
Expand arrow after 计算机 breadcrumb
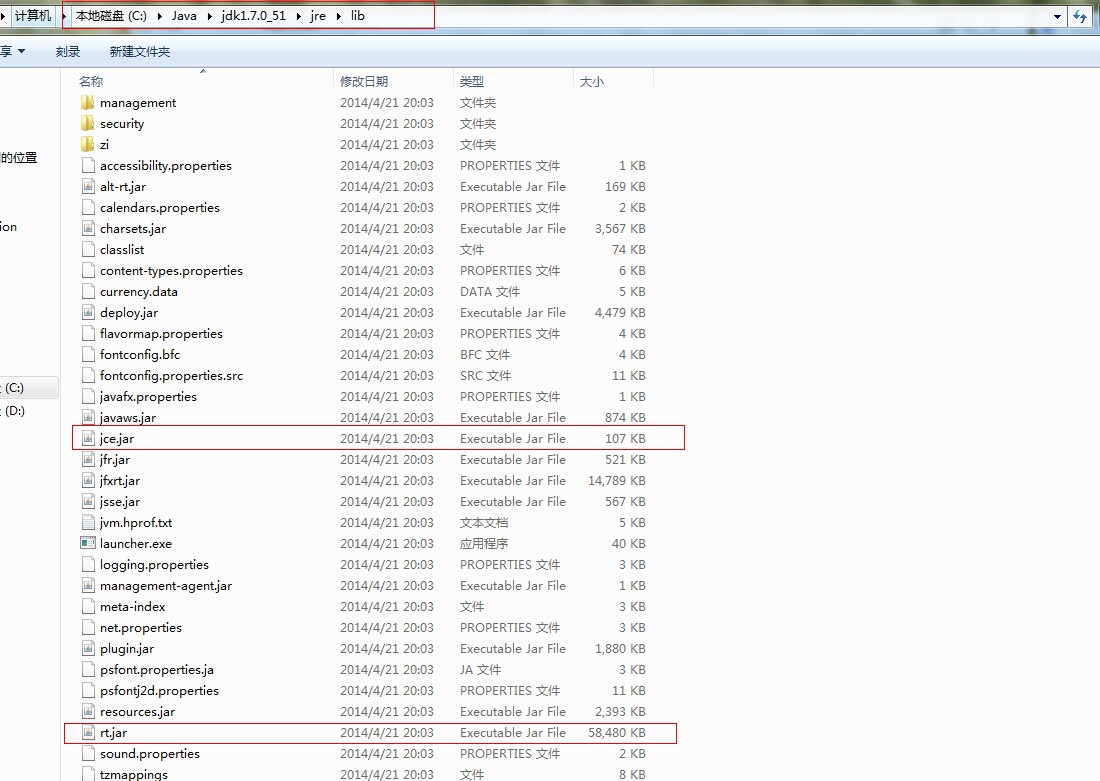[x=63, y=16]
